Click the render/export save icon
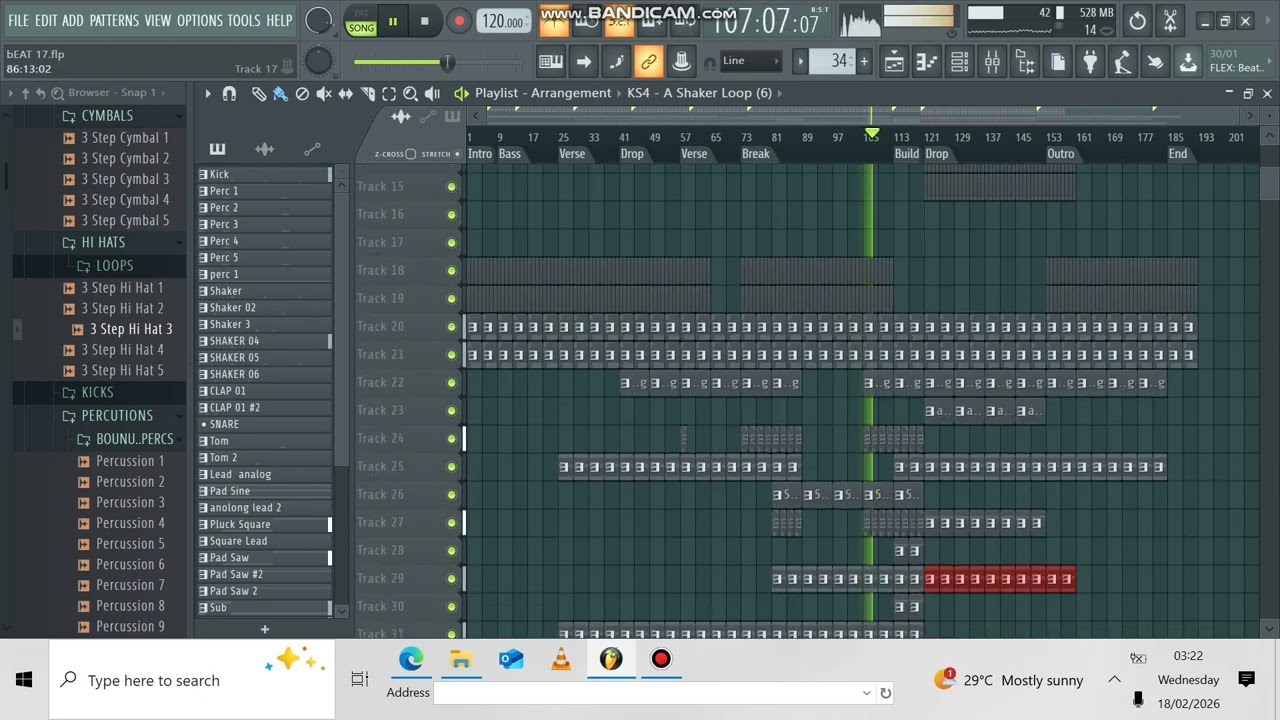1280x720 pixels. pos(1188,62)
